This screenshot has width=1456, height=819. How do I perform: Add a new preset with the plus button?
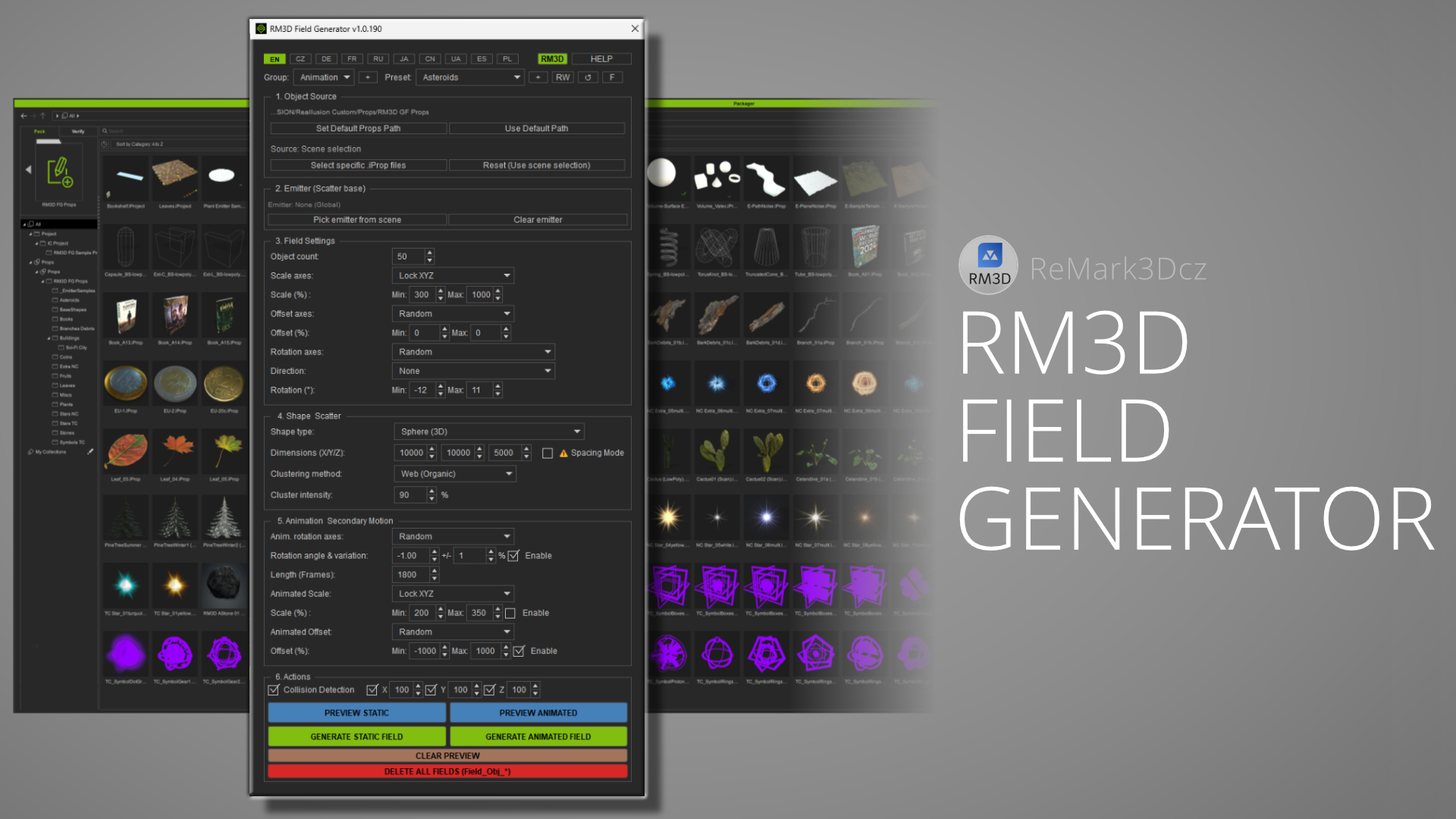click(538, 77)
